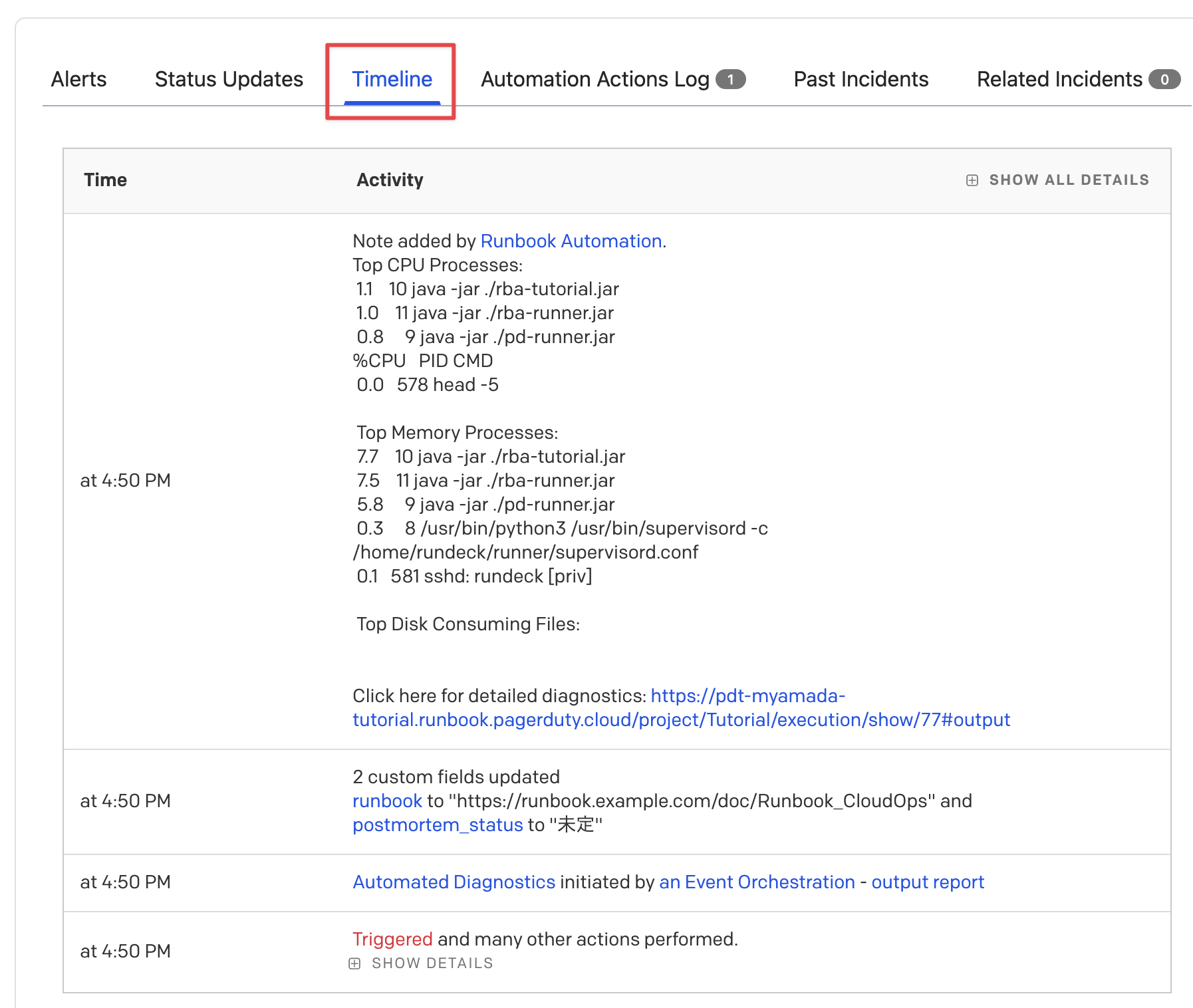Click the '/home/rundeck/runner/supervisord.conf' path text
The image size is (1193, 1008).
525,552
